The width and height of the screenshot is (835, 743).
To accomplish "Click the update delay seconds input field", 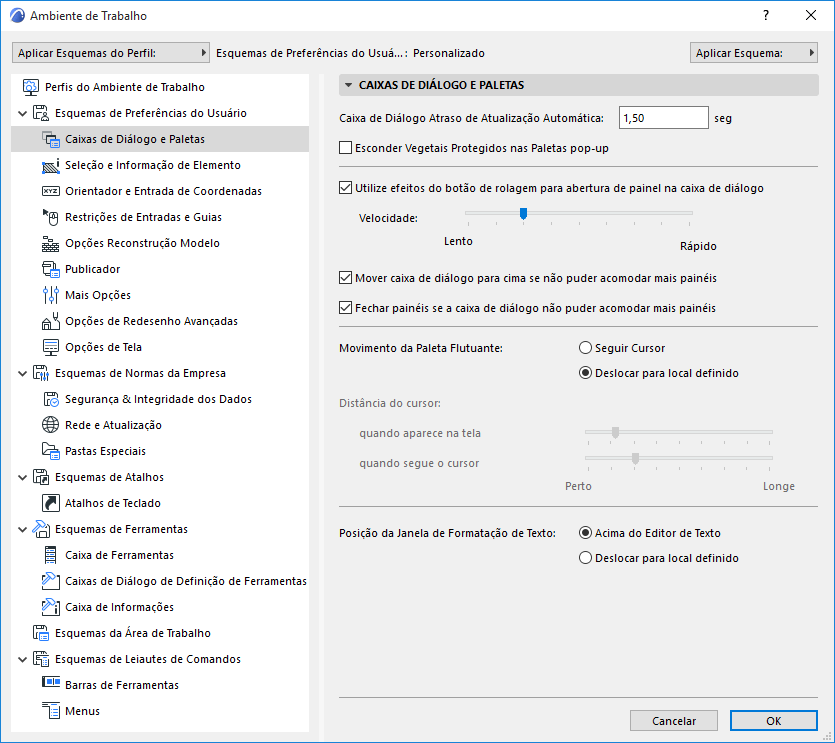I will point(663,118).
